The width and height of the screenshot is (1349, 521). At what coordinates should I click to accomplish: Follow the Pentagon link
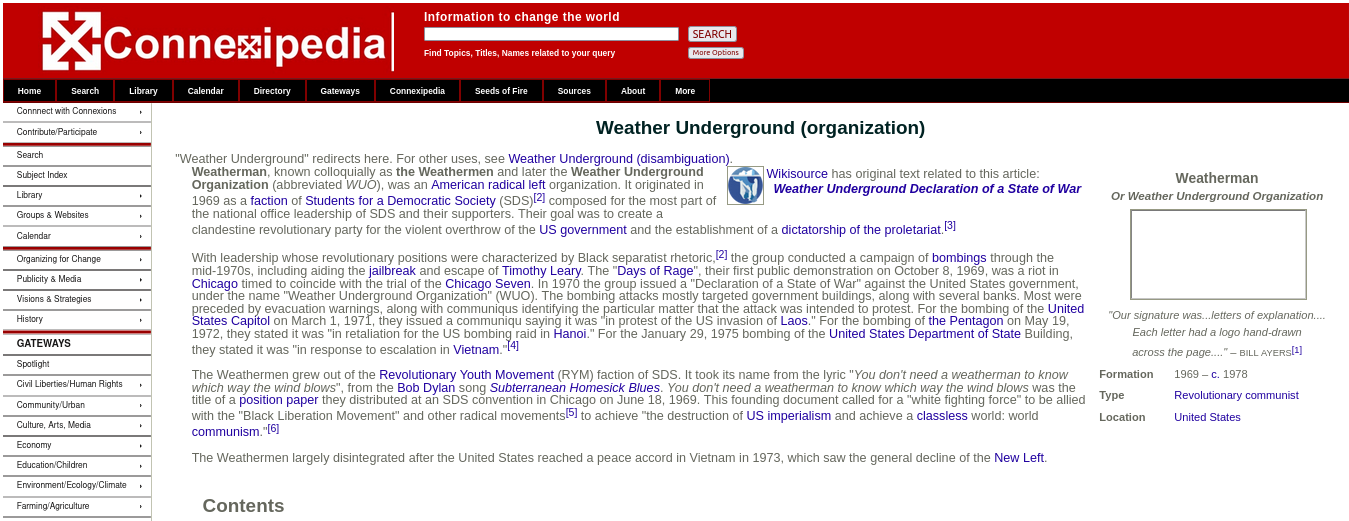pyautogui.click(x=966, y=321)
